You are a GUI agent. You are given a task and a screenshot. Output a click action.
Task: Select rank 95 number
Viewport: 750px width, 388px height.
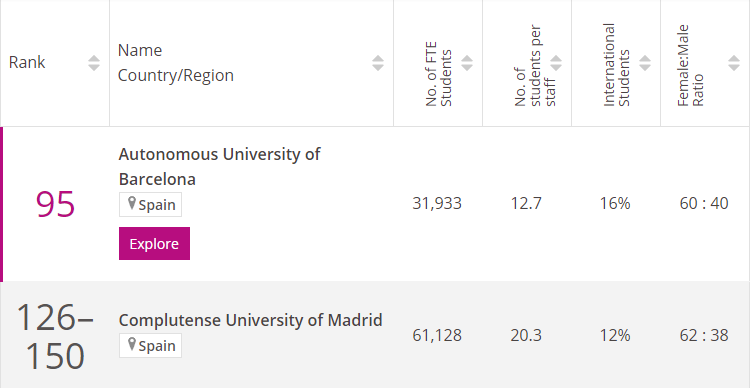(x=55, y=204)
